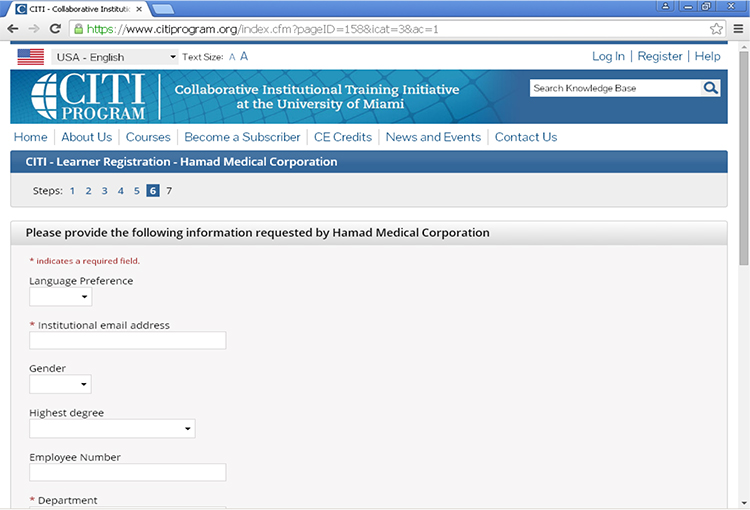
Task: Click the Help link
Action: pos(707,56)
